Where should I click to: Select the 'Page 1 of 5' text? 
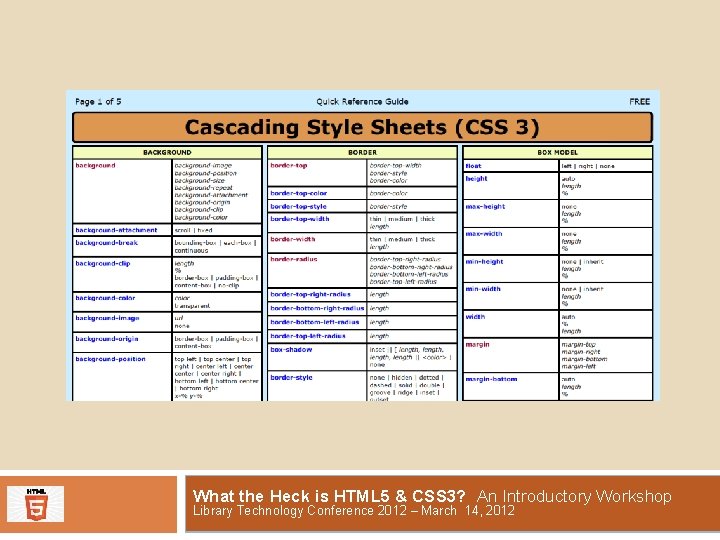pos(98,101)
